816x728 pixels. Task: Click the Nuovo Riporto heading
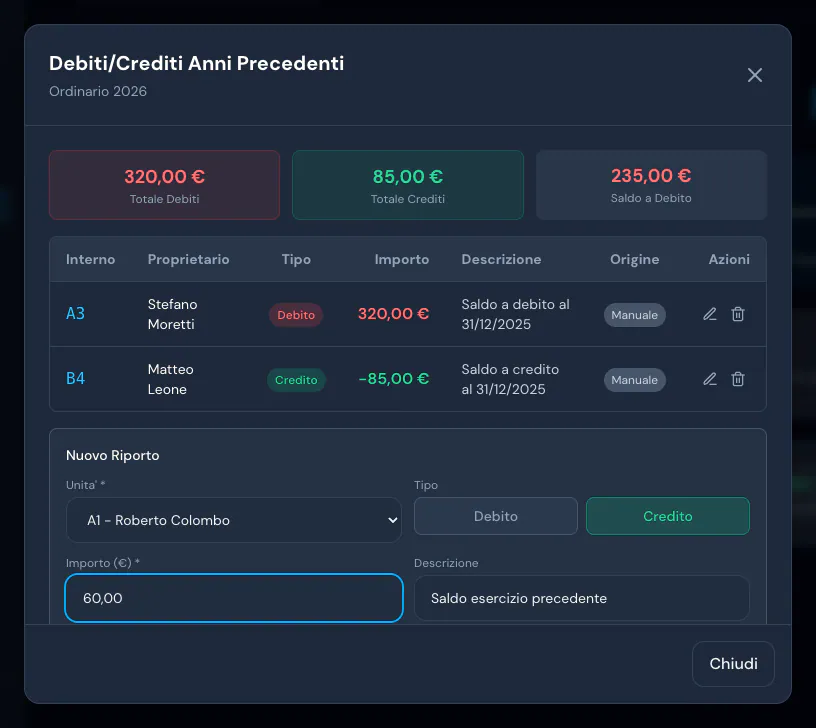112,455
